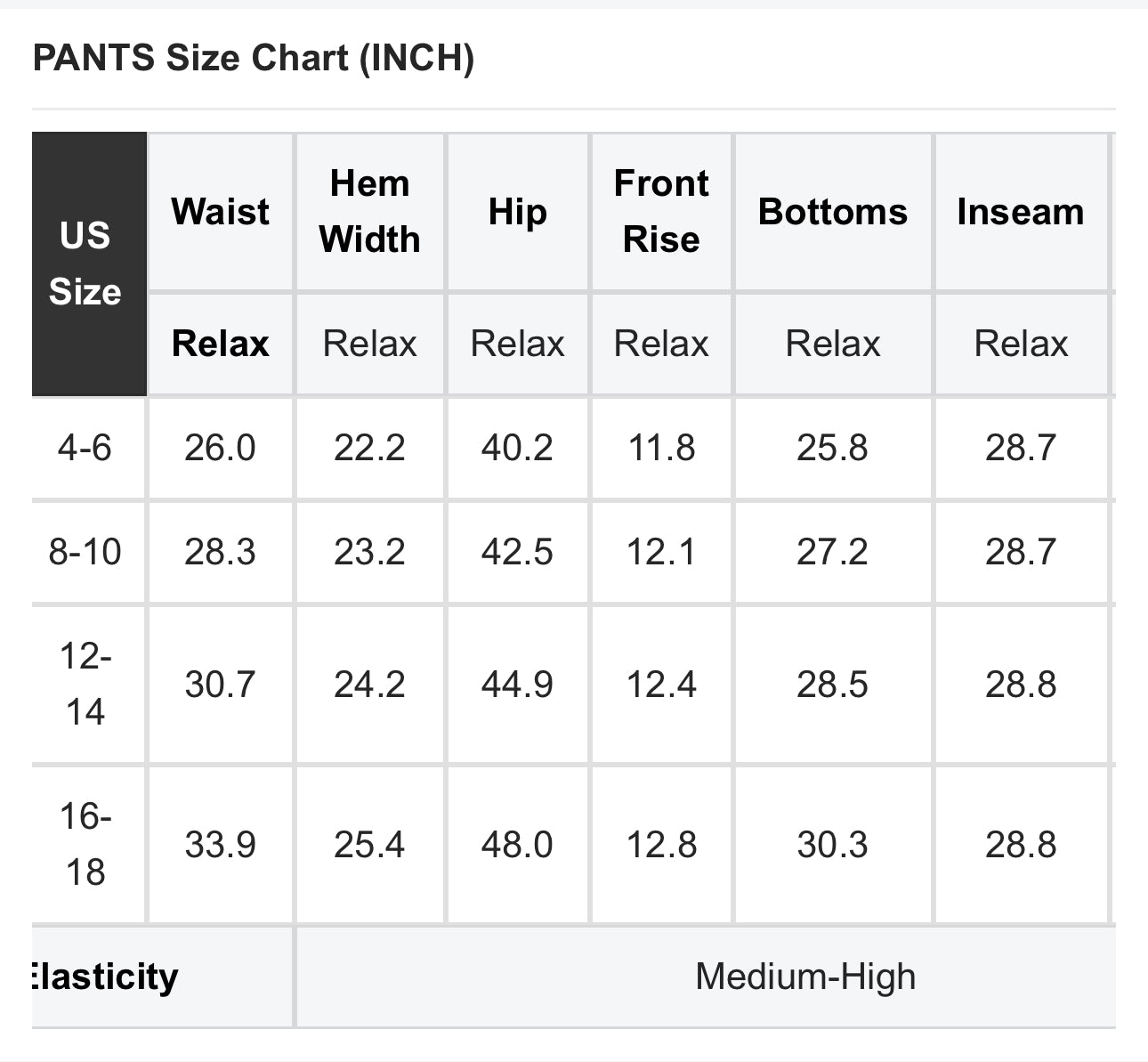Select the 4-6 size row label
1148x1062 pixels.
85,448
